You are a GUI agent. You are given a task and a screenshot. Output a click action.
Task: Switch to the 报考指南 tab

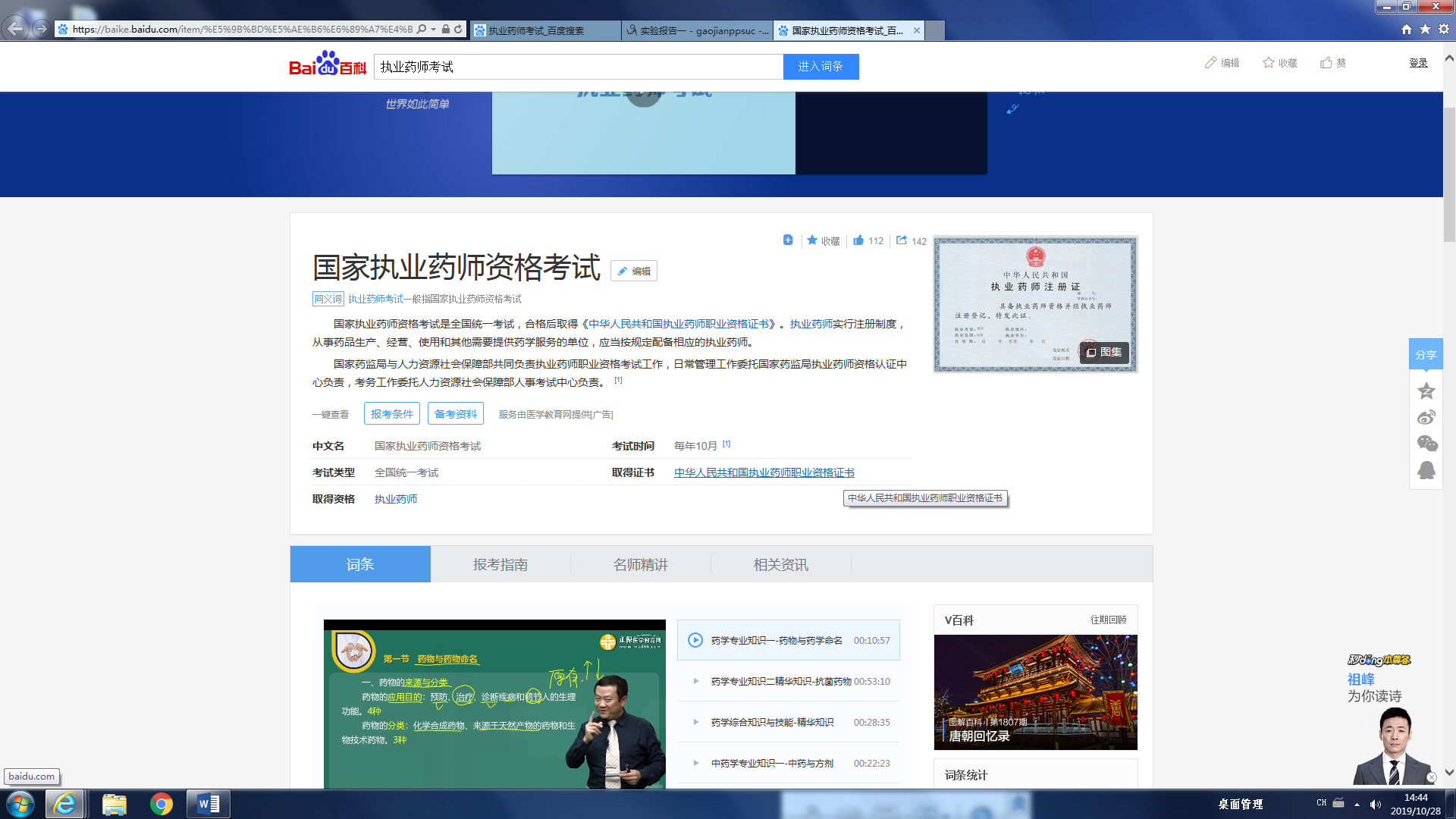coord(500,564)
